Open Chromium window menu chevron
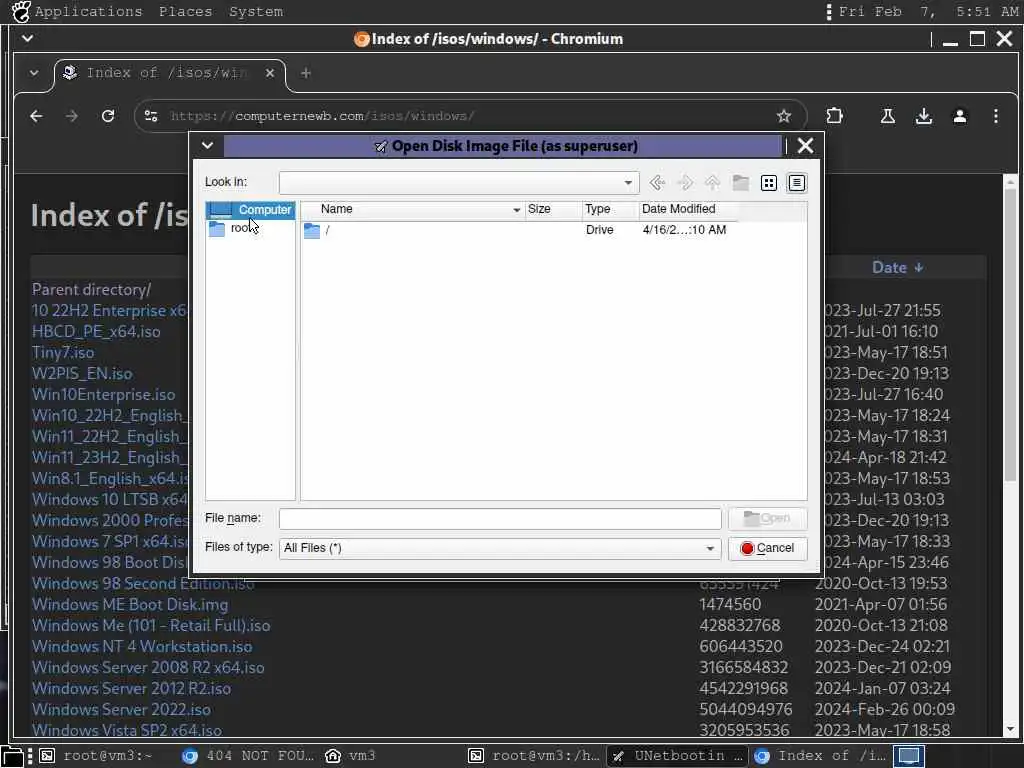1024x768 pixels. tap(27, 39)
